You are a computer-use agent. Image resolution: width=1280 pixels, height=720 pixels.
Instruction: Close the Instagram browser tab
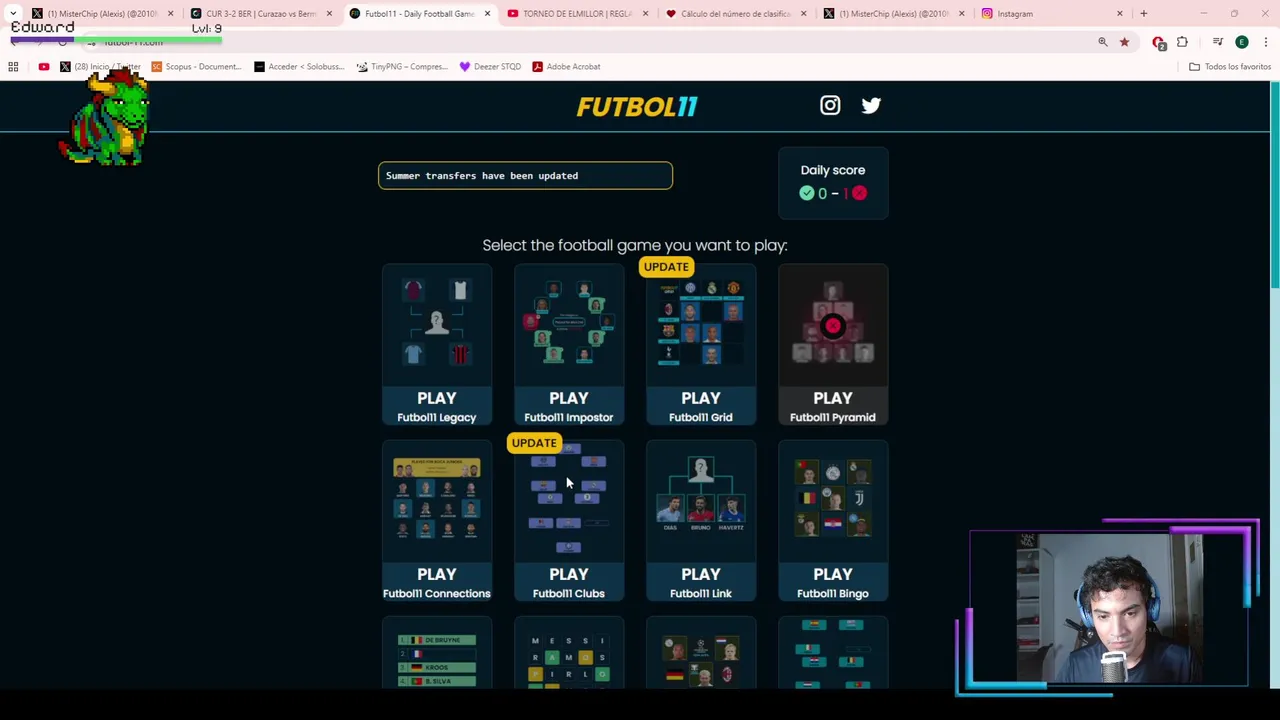click(x=1119, y=14)
